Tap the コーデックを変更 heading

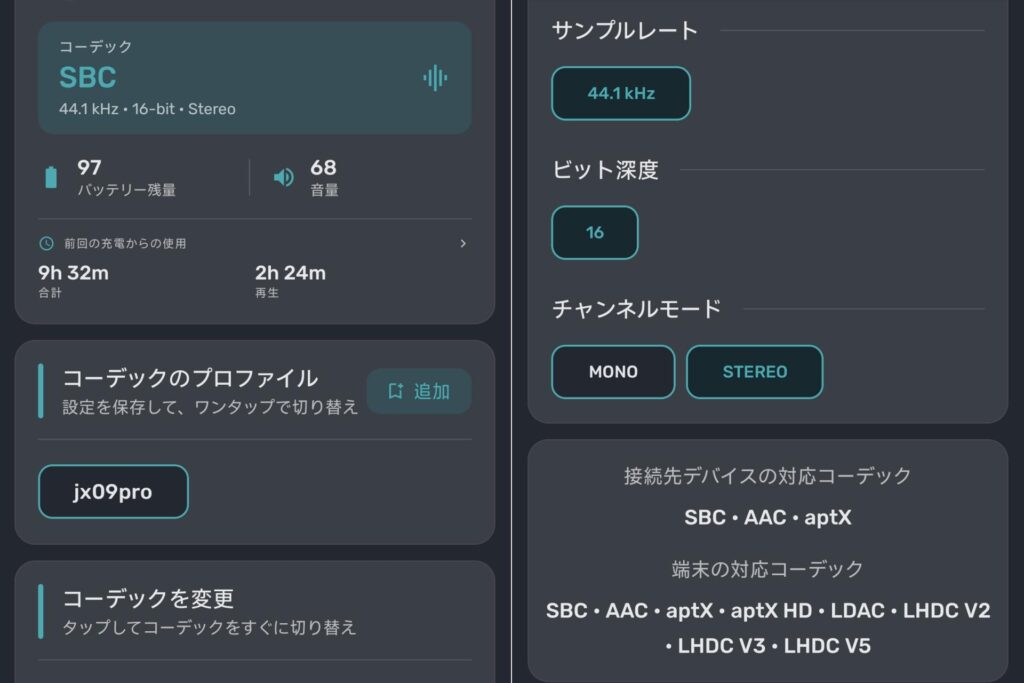tap(148, 598)
